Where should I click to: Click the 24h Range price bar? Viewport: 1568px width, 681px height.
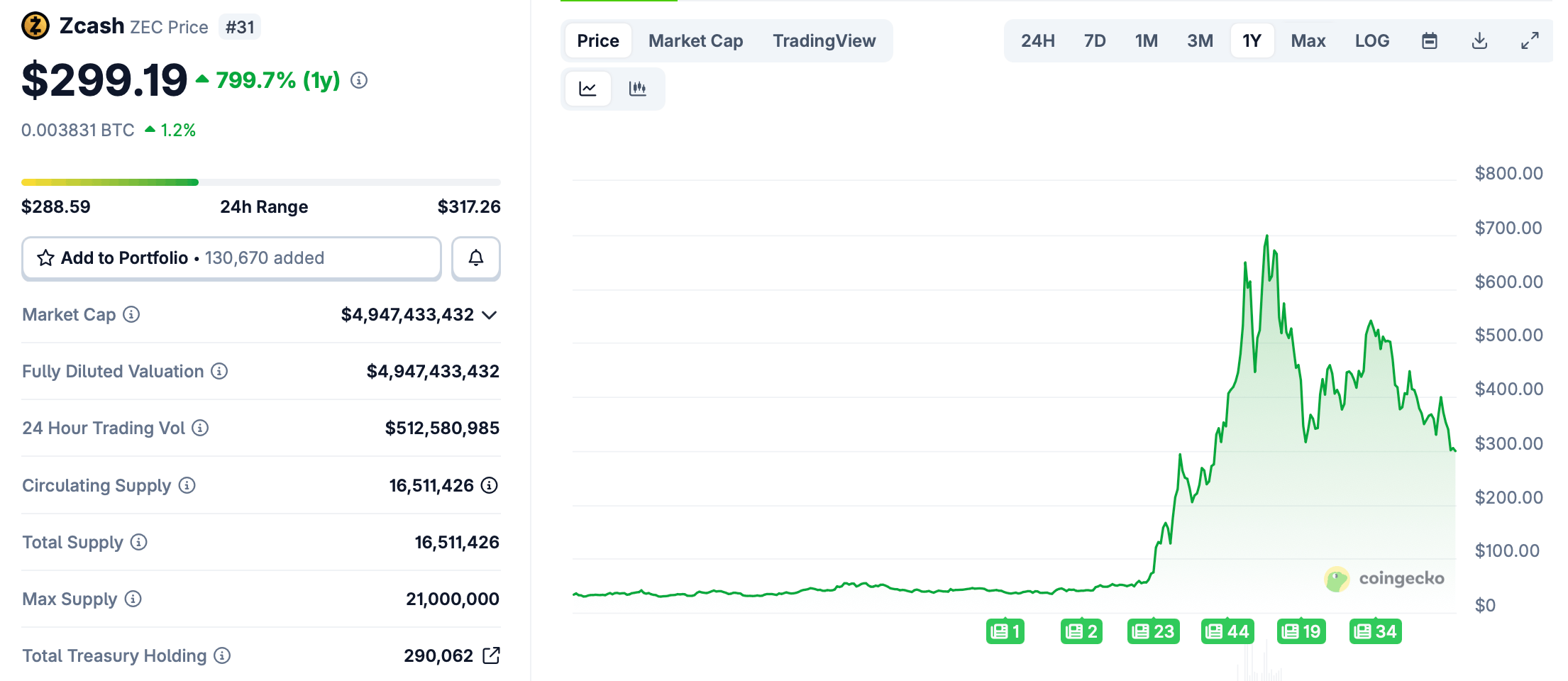pos(260,182)
